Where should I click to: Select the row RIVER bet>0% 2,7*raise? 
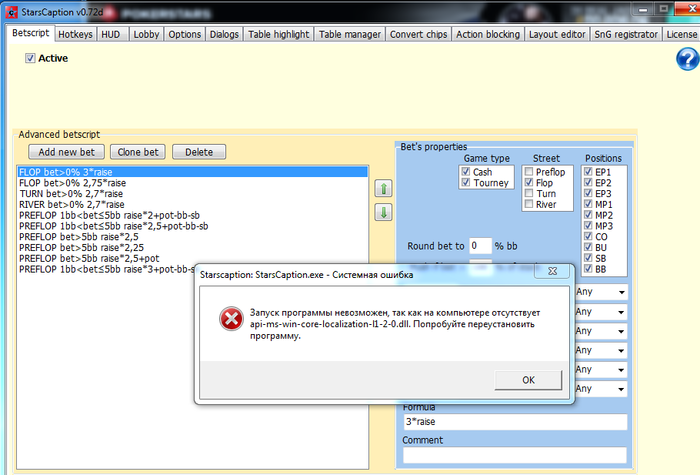(x=192, y=204)
